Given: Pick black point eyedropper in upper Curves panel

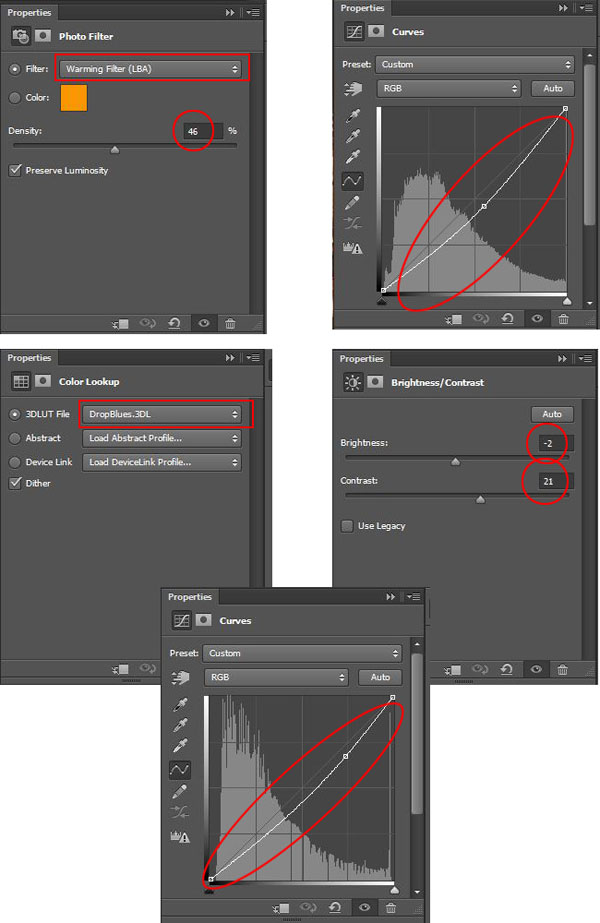Looking at the screenshot, I should coord(353,115).
